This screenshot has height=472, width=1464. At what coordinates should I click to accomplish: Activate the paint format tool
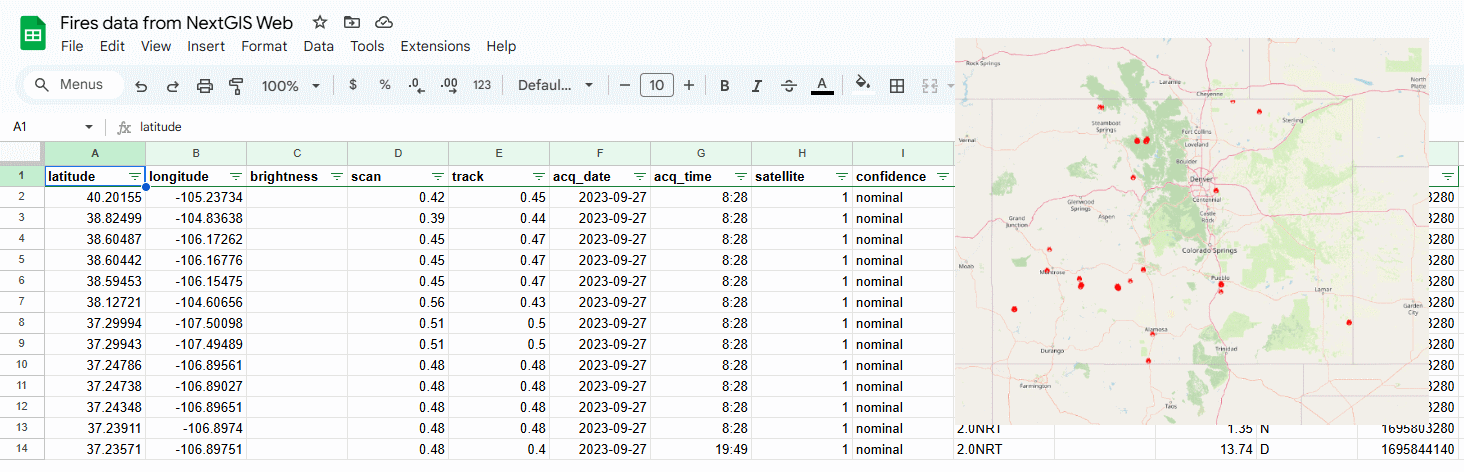(x=236, y=86)
